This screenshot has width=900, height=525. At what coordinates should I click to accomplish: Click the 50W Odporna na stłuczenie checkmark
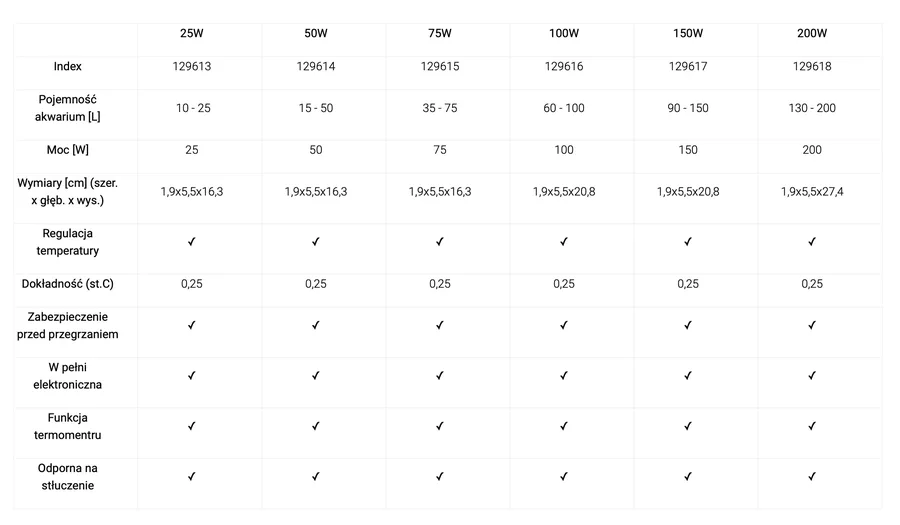click(316, 476)
